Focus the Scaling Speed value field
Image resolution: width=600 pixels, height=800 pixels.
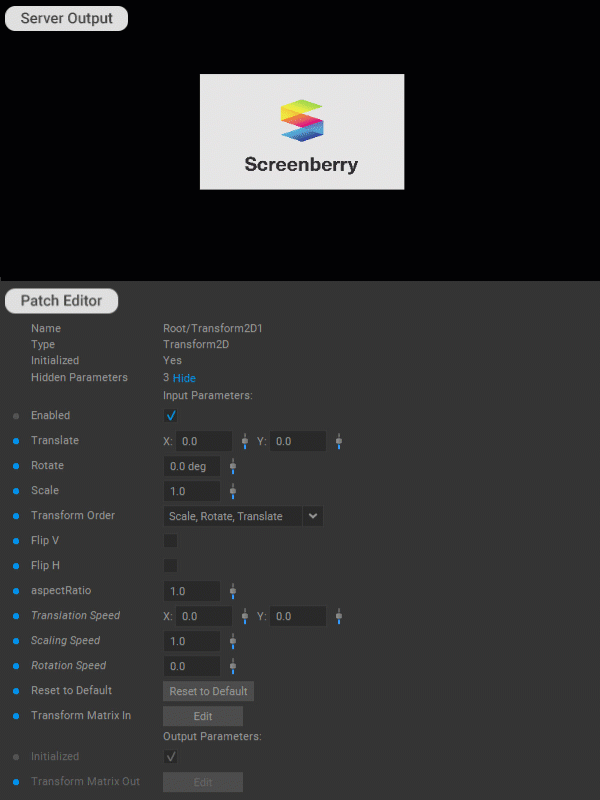[x=192, y=641]
